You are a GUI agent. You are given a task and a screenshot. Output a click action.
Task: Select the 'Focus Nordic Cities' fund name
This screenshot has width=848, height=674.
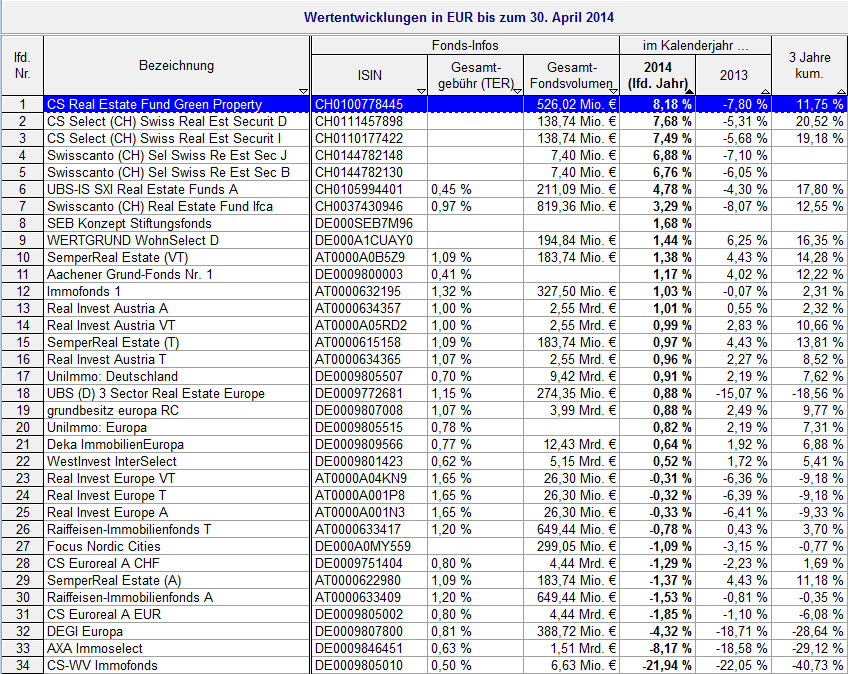[x=104, y=546]
